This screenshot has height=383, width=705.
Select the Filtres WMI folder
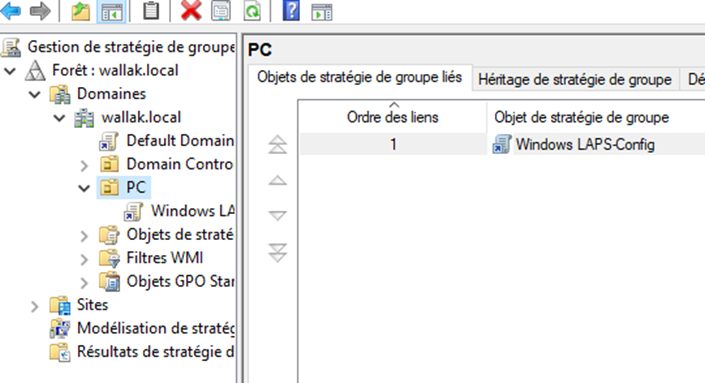coord(165,258)
